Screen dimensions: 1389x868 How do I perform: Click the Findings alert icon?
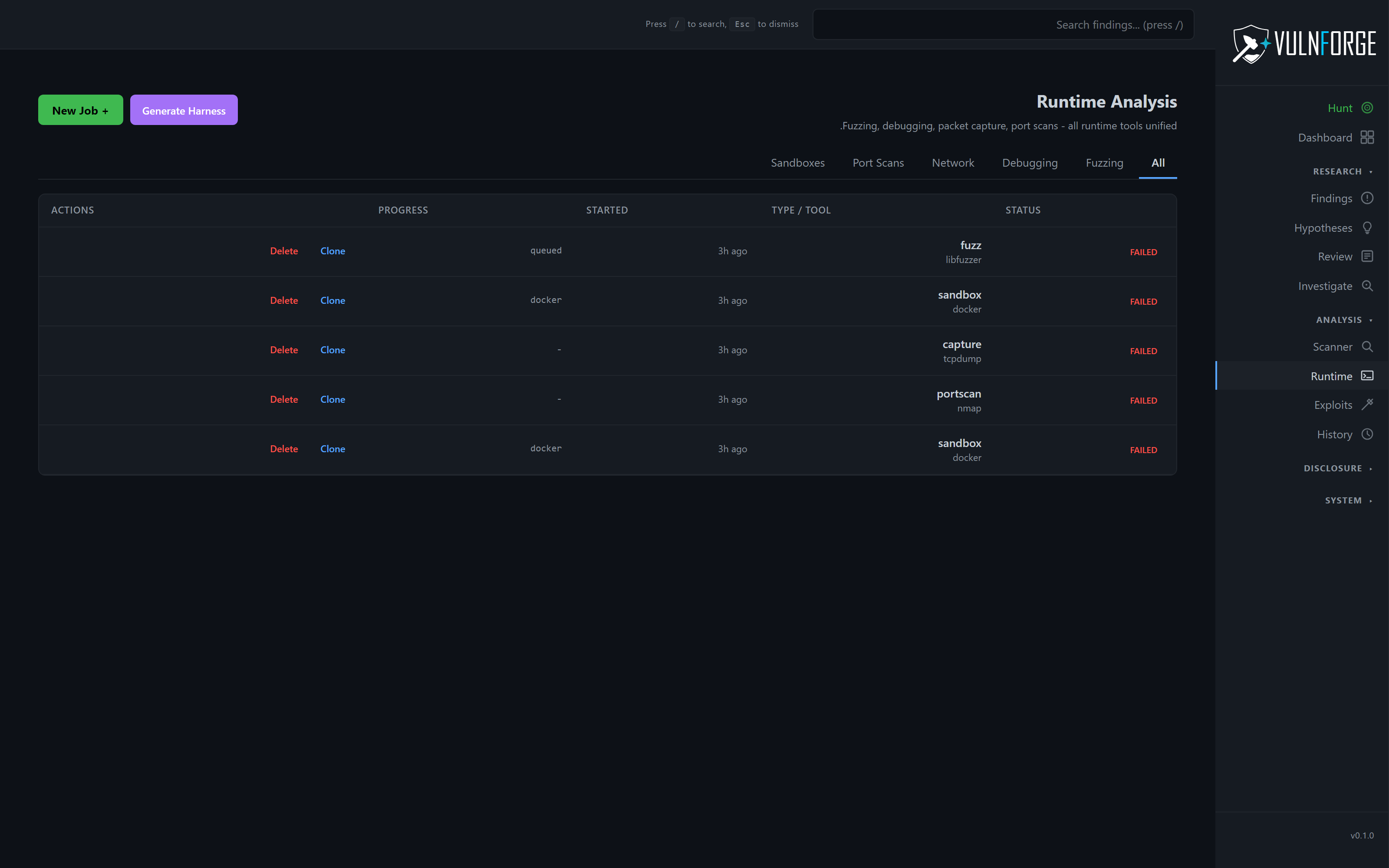coord(1367,198)
